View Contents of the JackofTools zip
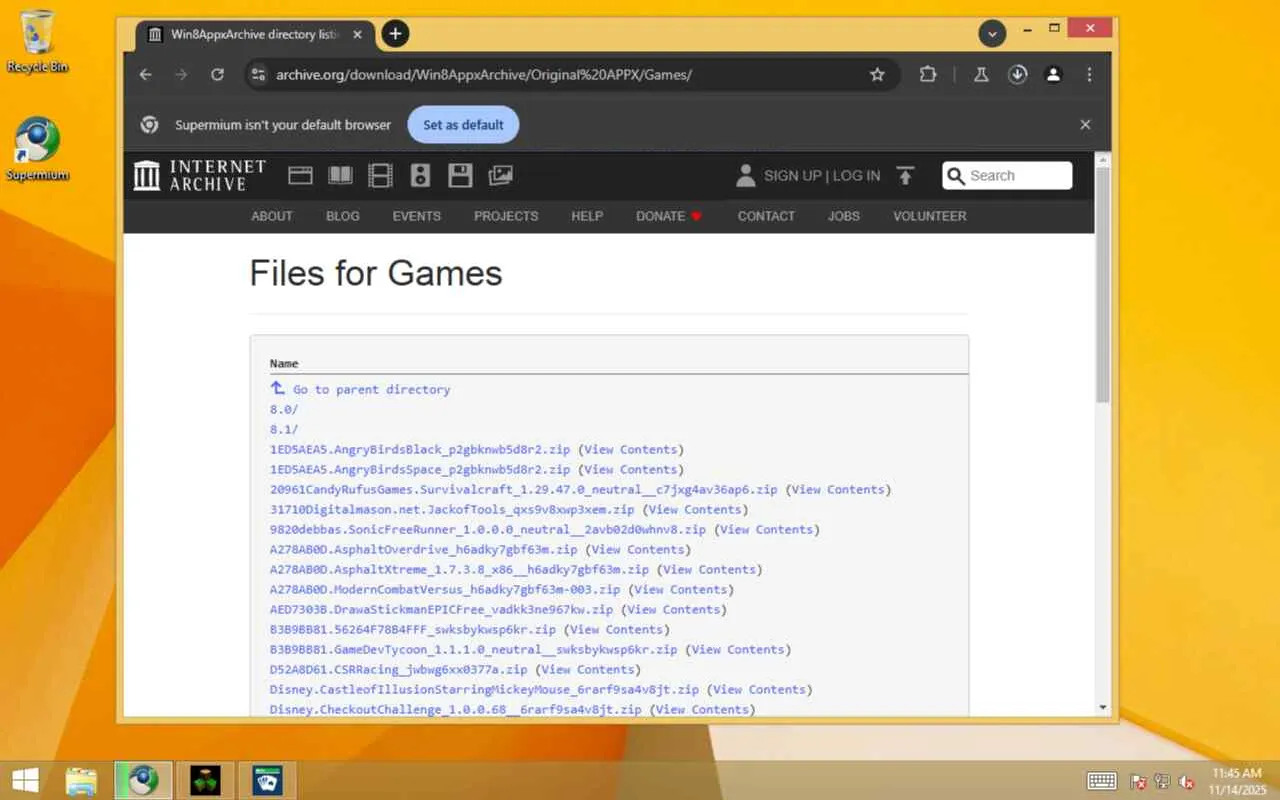Viewport: 1280px width, 800px height. (695, 509)
